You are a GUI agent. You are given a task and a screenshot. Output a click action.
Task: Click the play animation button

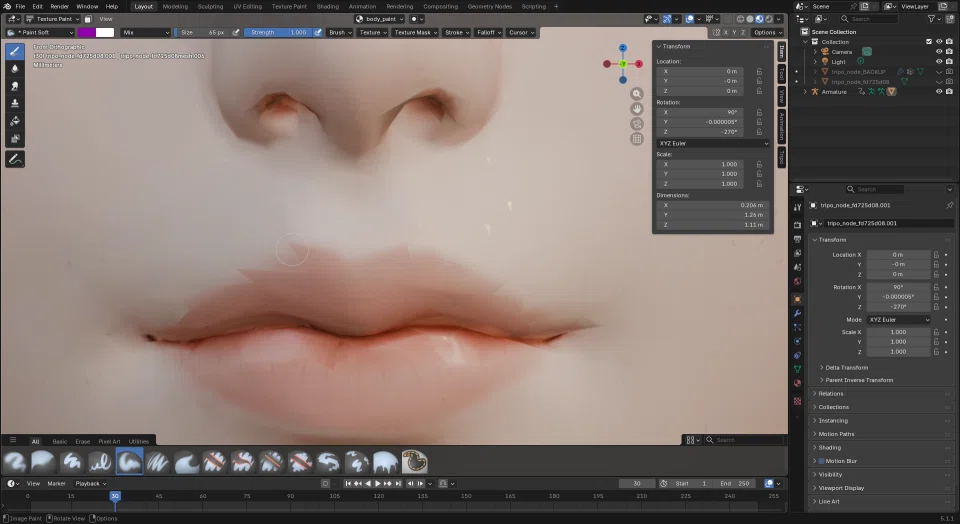(378, 484)
